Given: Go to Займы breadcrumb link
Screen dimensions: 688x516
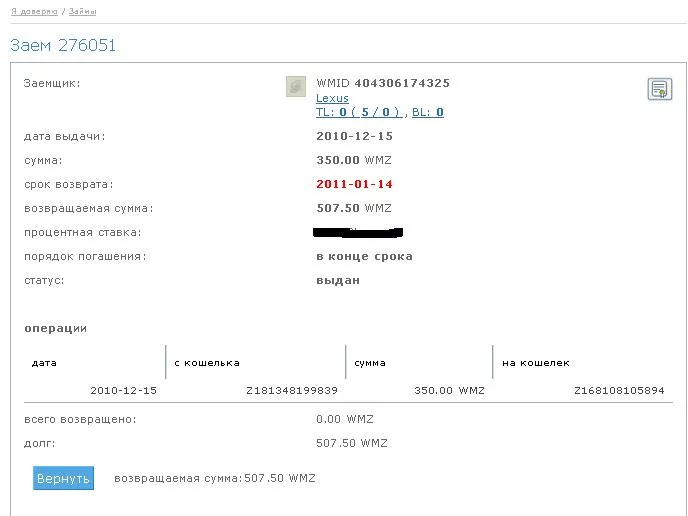Looking at the screenshot, I should click(x=82, y=11).
